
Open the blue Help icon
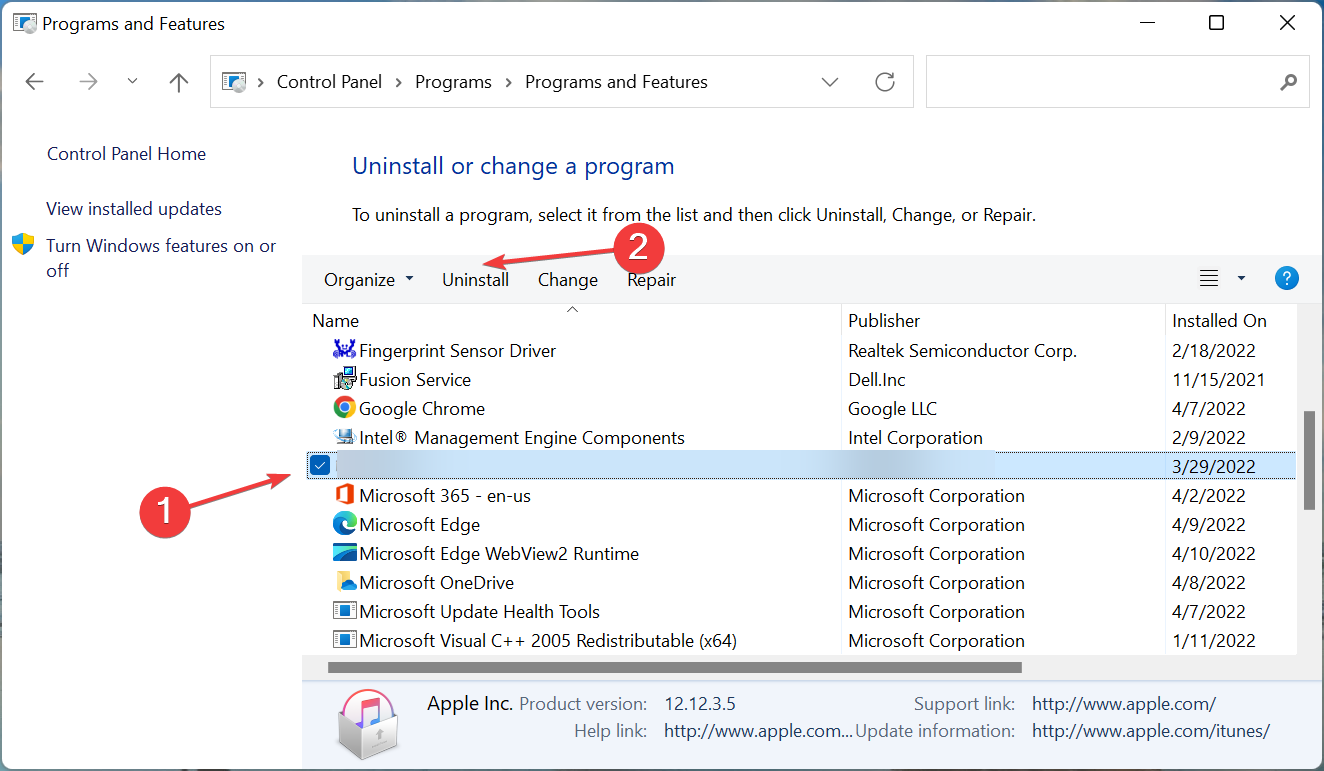[x=1287, y=278]
